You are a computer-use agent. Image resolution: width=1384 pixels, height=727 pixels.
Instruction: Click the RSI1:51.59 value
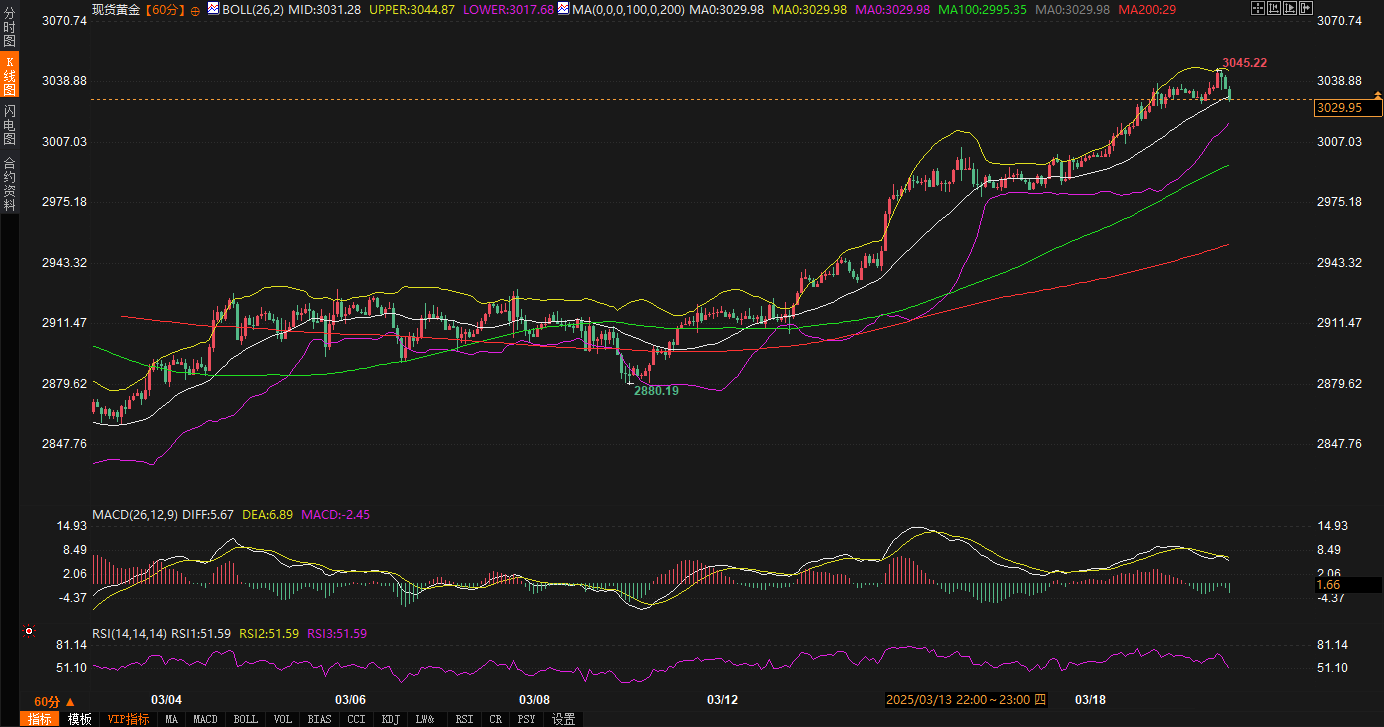click(x=201, y=633)
